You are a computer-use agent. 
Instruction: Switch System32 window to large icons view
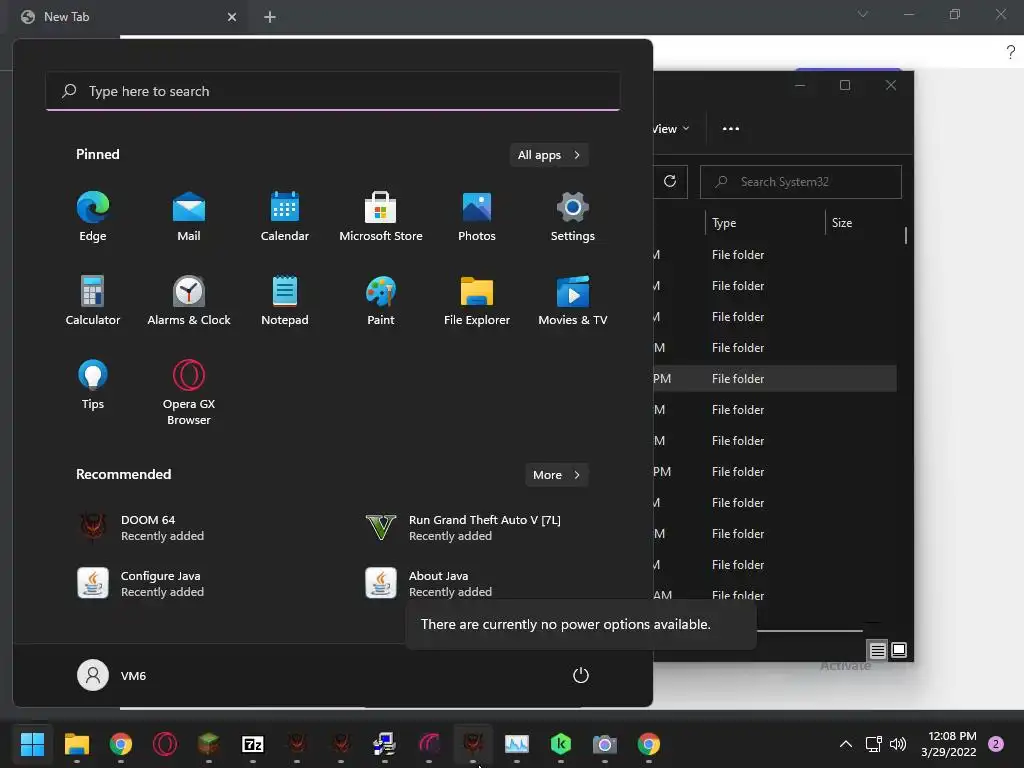tap(899, 650)
